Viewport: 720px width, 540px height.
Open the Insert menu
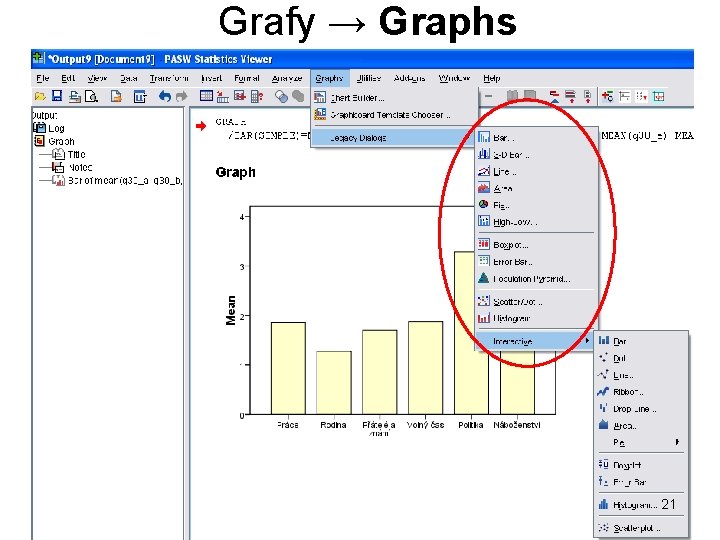212,79
